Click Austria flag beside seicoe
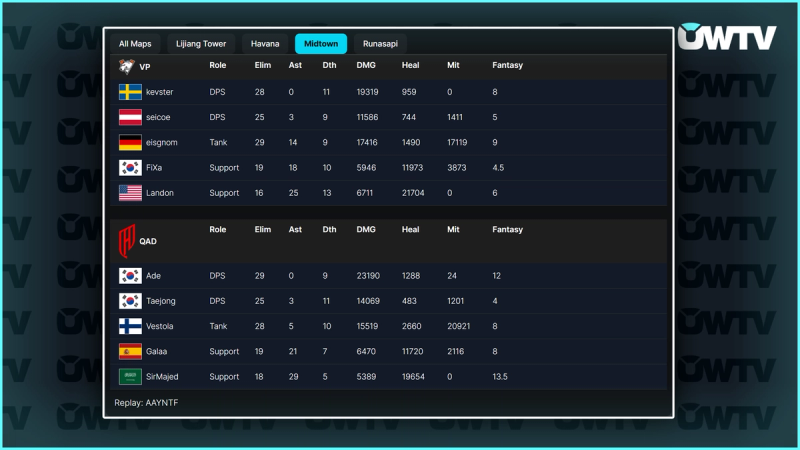 tap(130, 117)
